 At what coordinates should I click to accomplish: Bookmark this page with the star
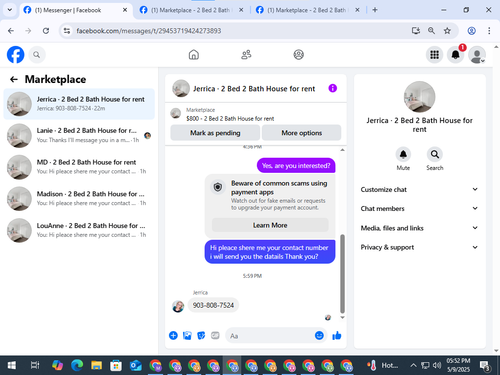pos(447,31)
